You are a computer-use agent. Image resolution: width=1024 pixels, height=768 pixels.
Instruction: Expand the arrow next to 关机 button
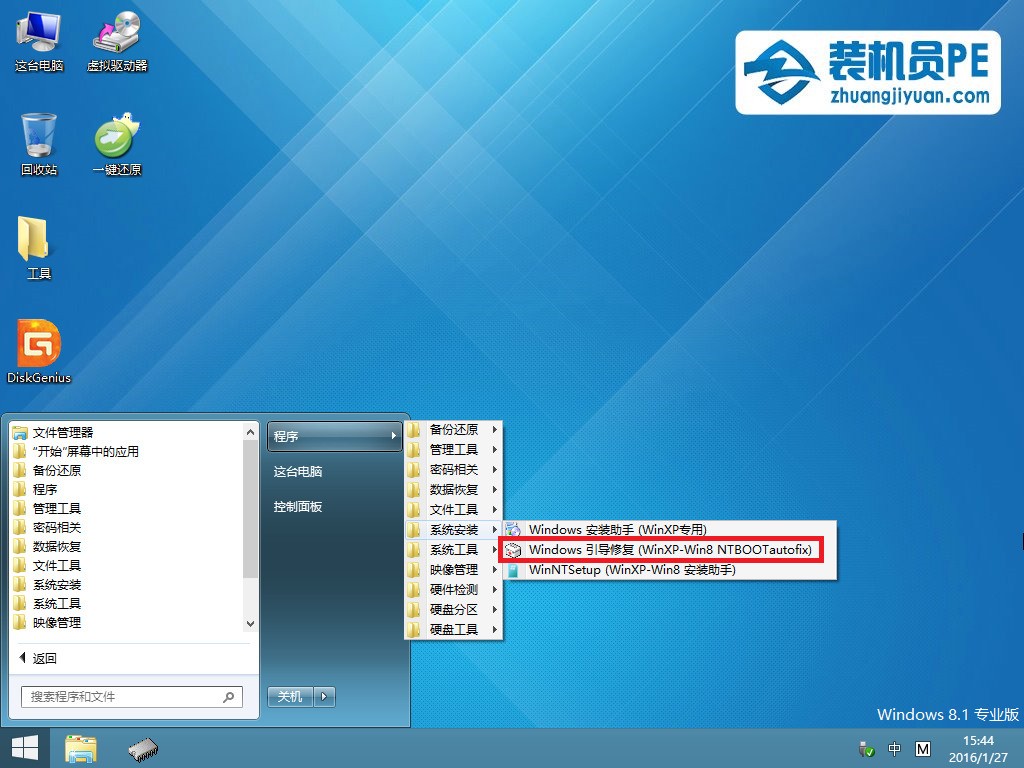point(325,697)
